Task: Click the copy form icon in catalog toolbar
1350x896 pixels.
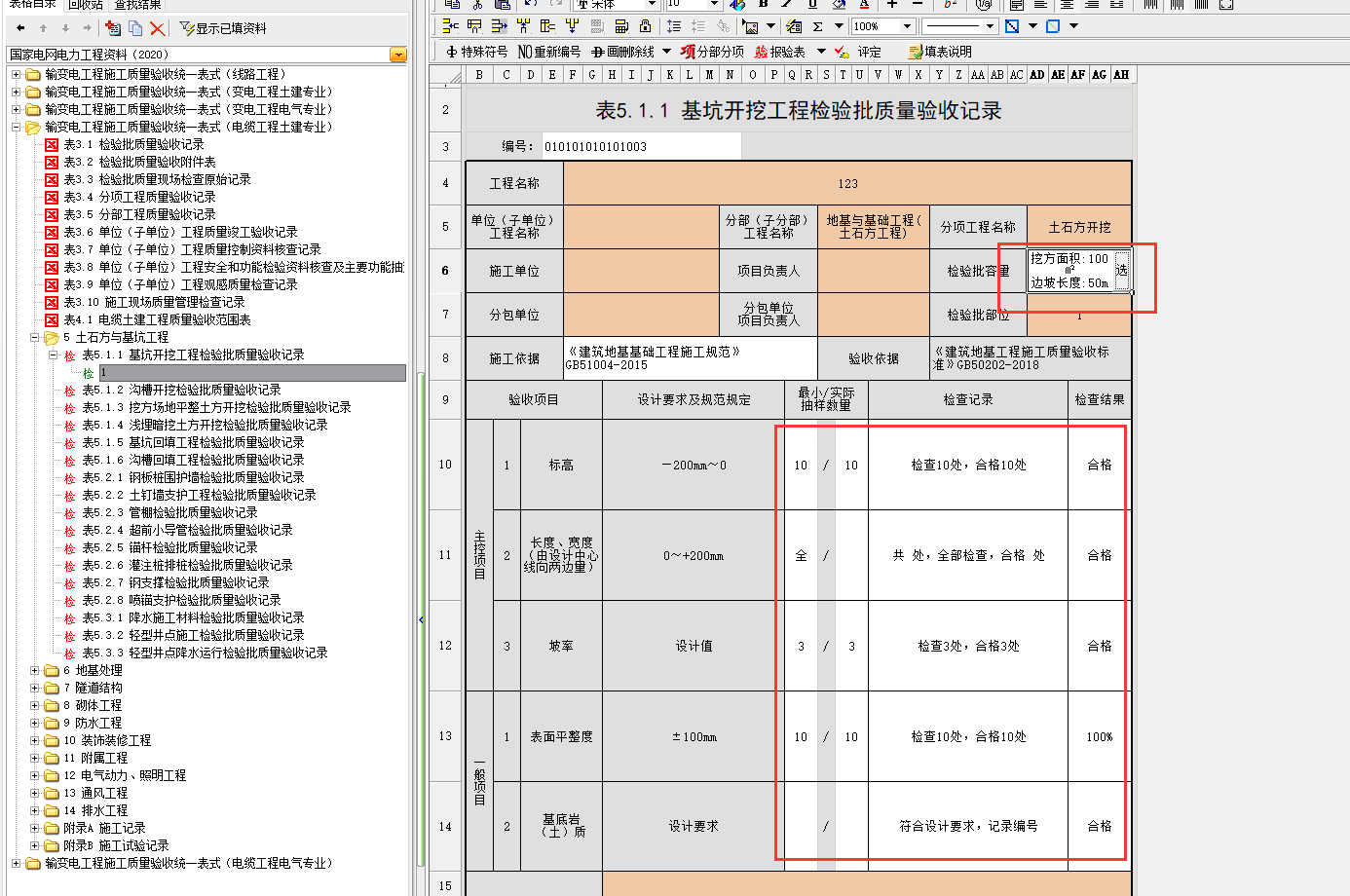Action: pyautogui.click(x=135, y=28)
